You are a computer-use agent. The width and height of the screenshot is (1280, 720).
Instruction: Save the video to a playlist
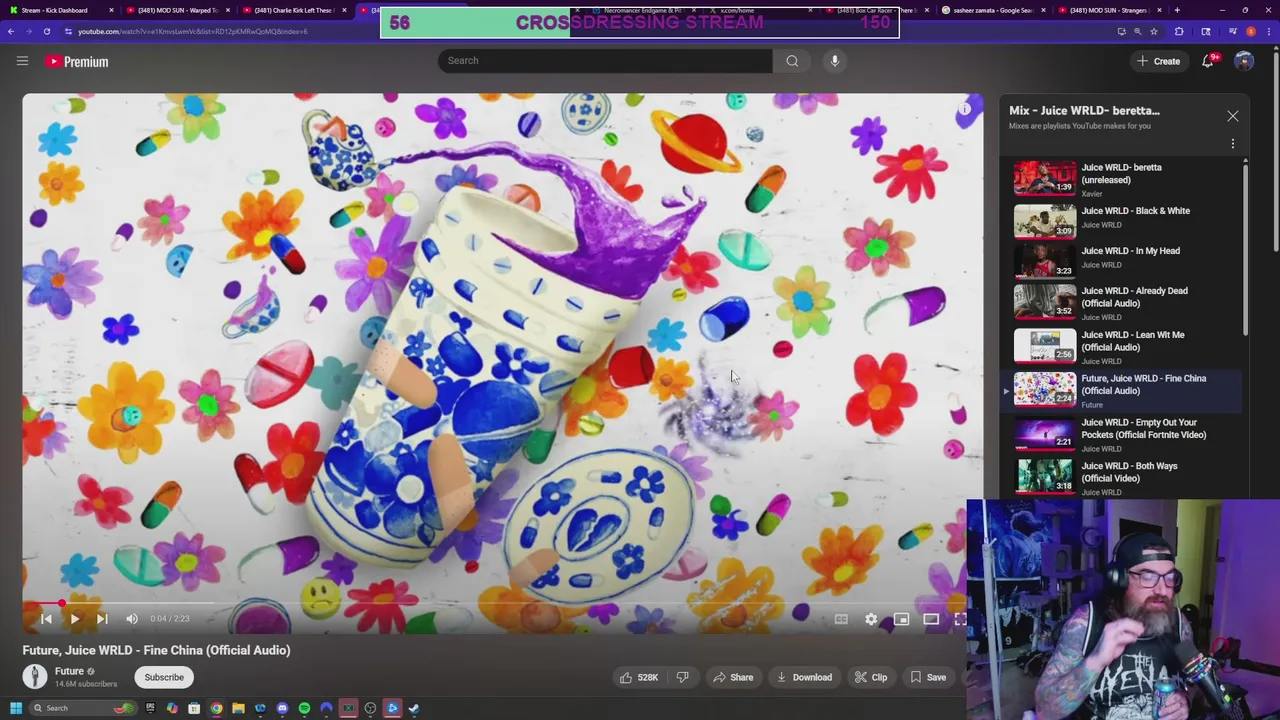click(x=928, y=677)
